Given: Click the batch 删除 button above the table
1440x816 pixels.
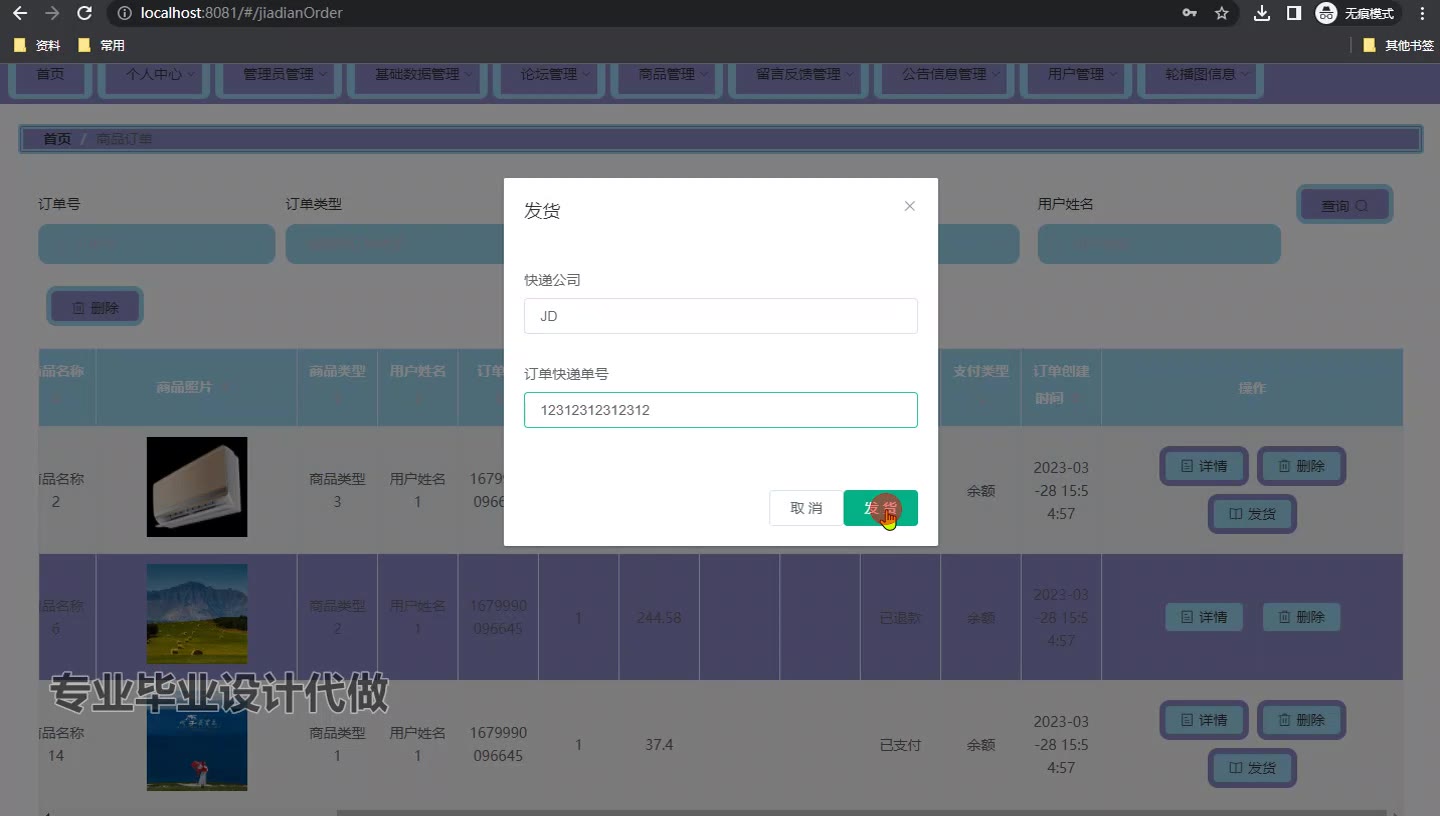Looking at the screenshot, I should pyautogui.click(x=95, y=307).
